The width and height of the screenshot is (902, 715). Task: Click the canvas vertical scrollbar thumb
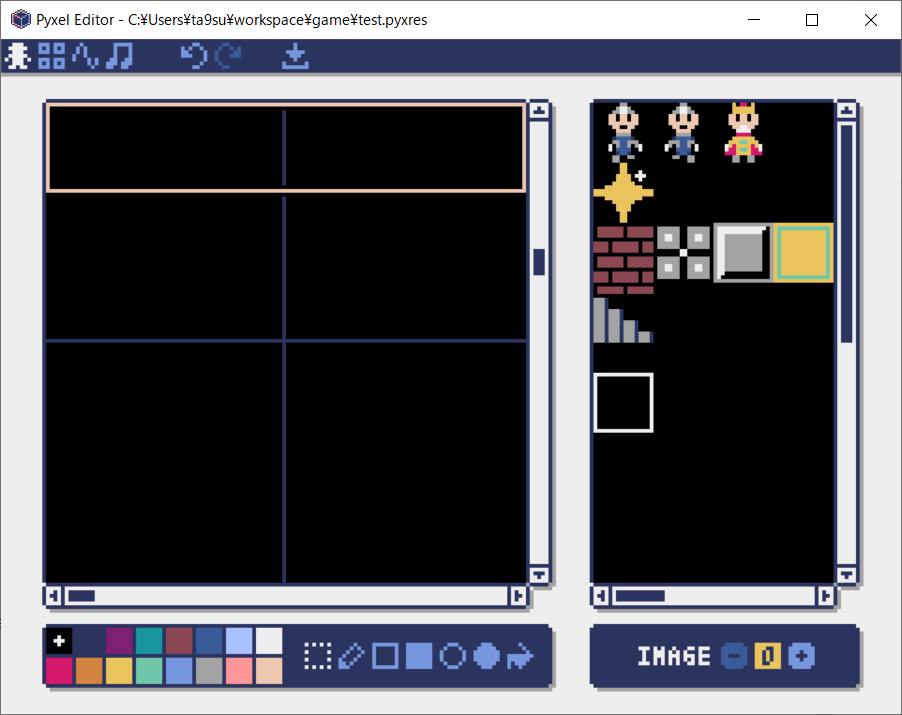539,262
